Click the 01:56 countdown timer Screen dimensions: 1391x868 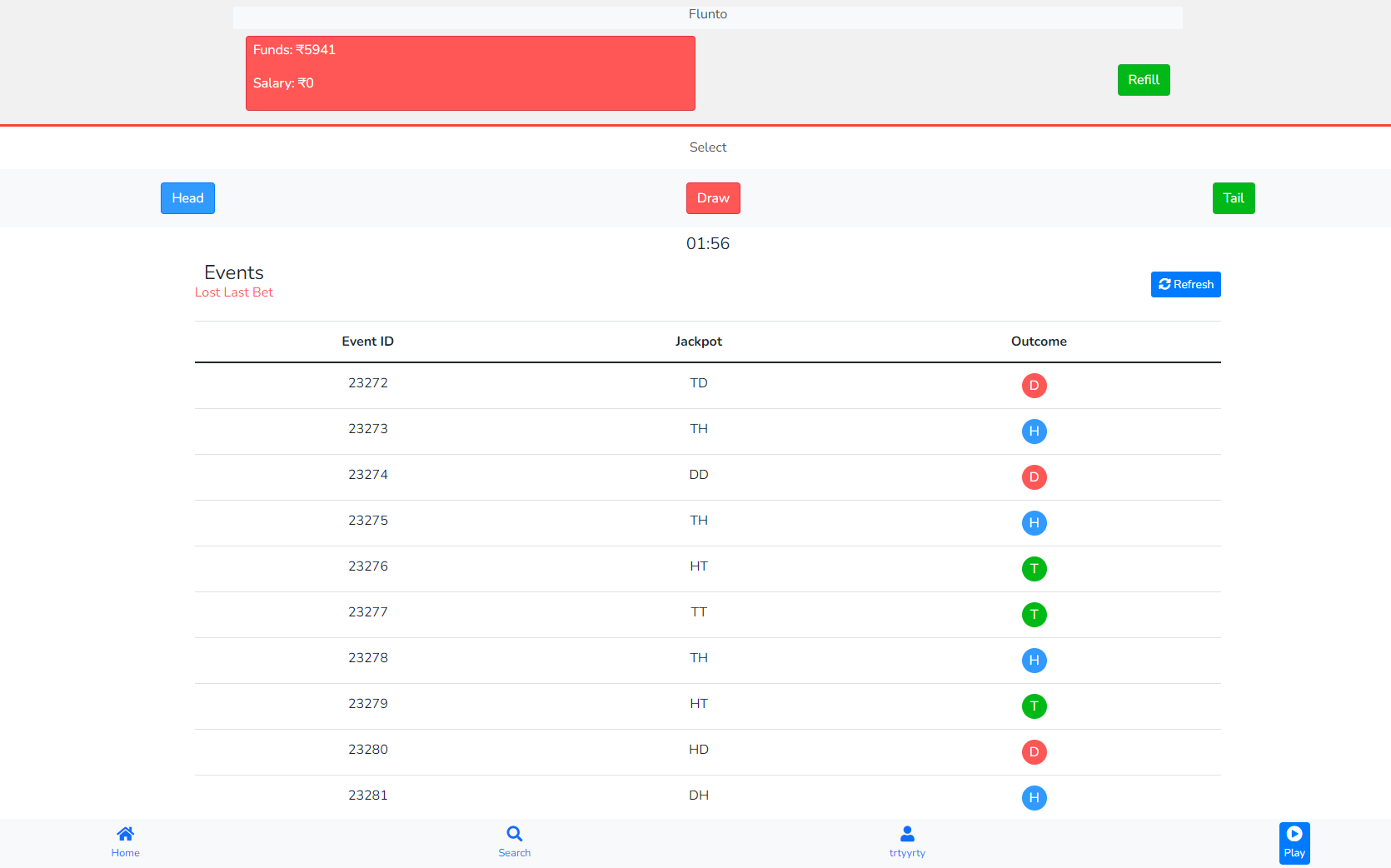tap(707, 243)
